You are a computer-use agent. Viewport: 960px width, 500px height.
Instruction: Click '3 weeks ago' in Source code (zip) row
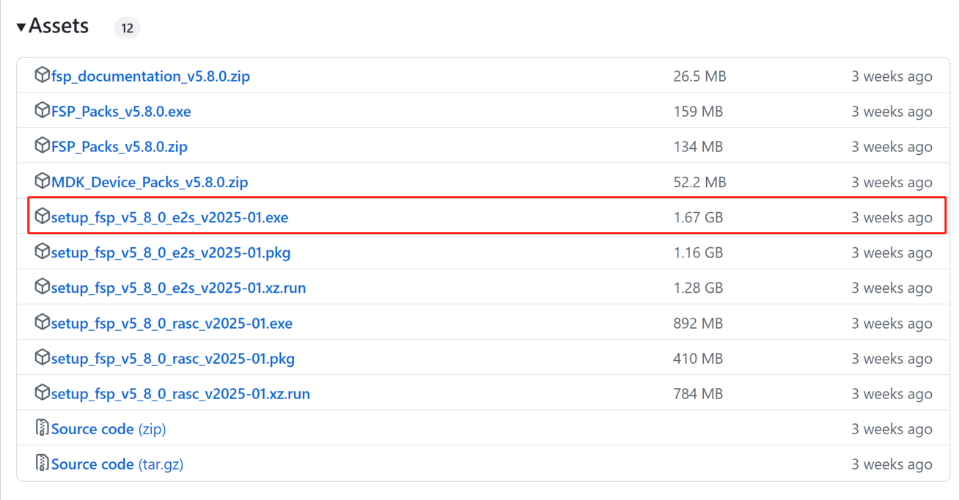click(x=892, y=429)
